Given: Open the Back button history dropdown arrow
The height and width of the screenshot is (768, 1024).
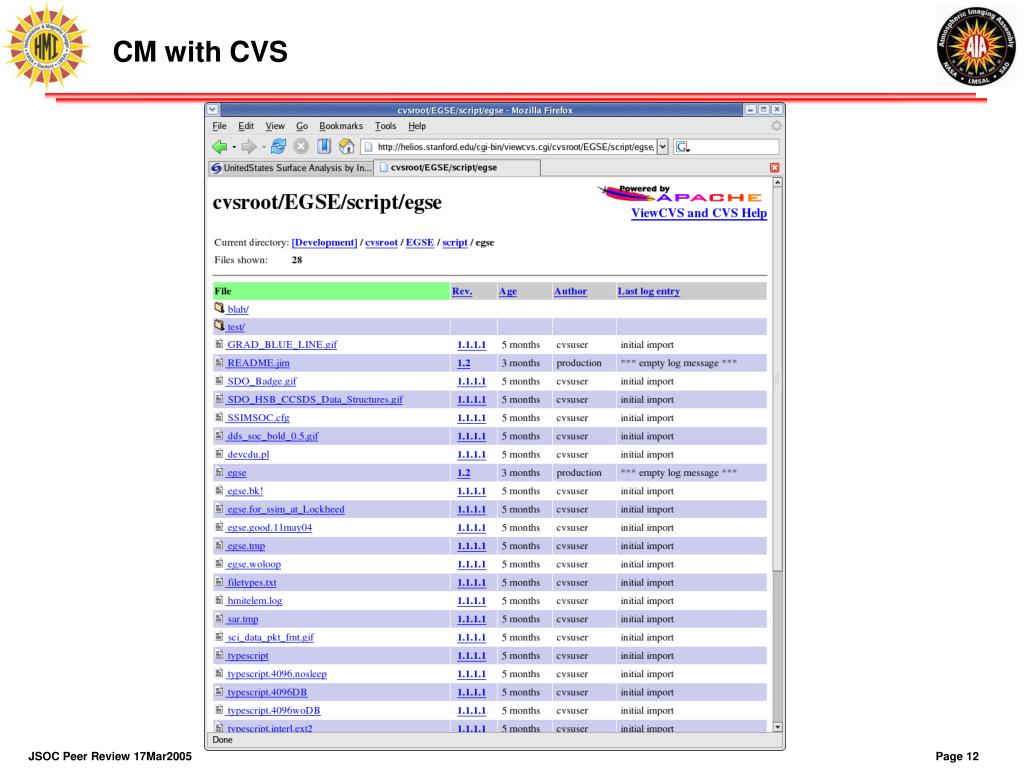Looking at the screenshot, I should (x=234, y=147).
